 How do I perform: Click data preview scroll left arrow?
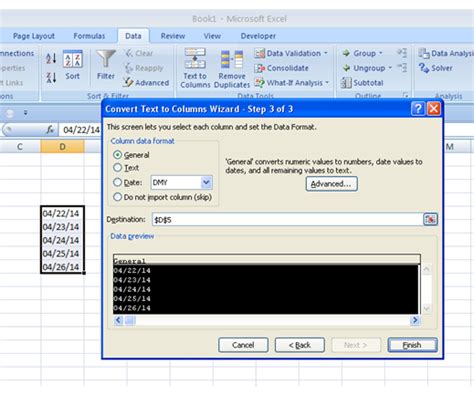pyautogui.click(x=118, y=320)
